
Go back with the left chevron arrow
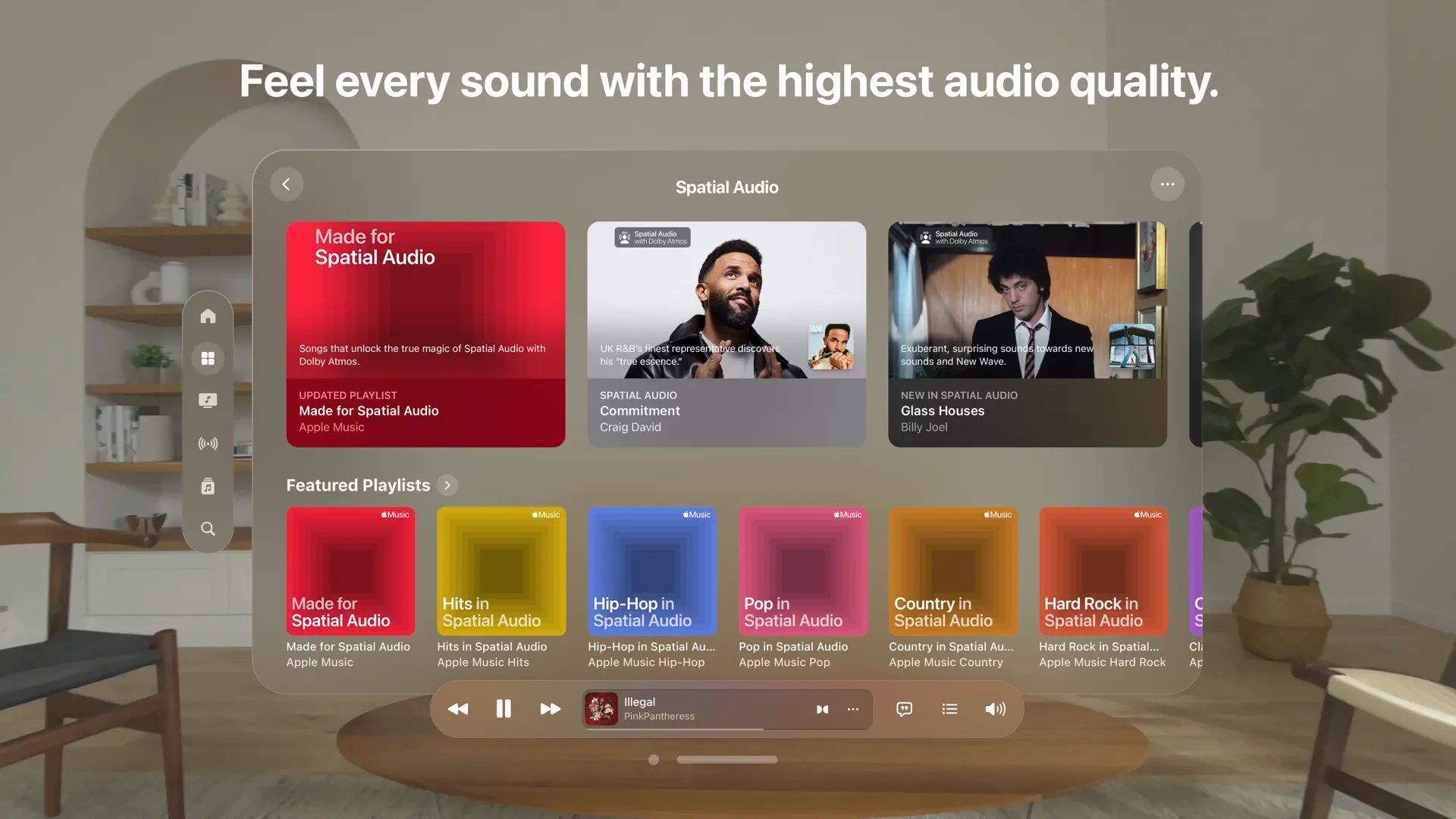click(287, 184)
